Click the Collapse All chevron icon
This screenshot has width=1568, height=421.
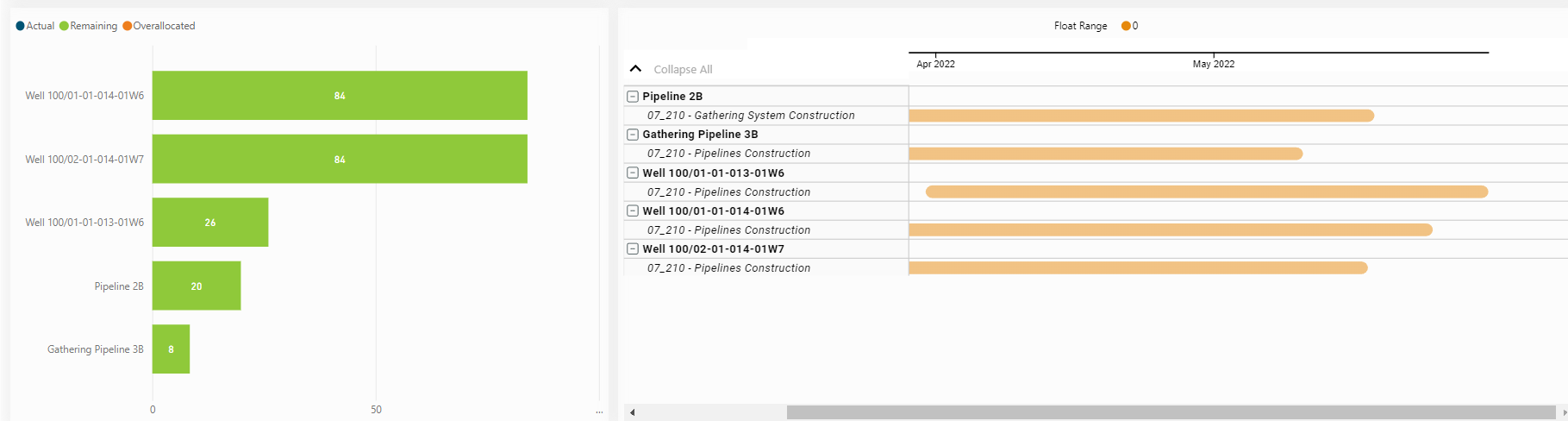click(635, 69)
